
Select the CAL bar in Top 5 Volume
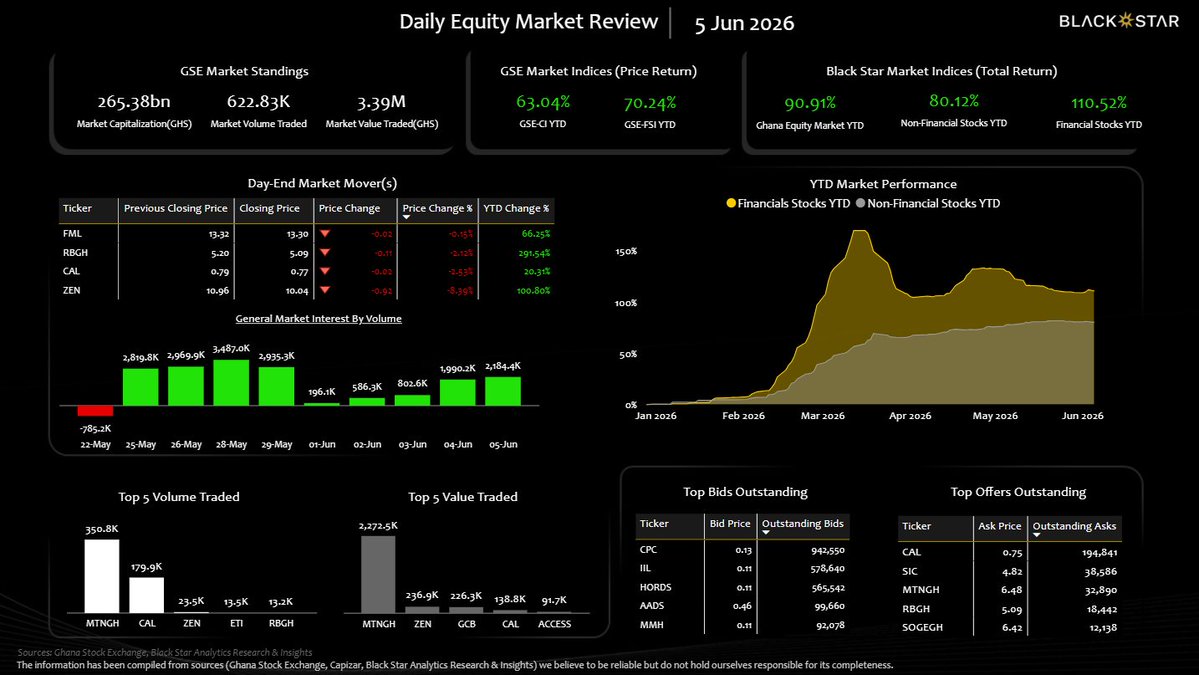[x=146, y=595]
